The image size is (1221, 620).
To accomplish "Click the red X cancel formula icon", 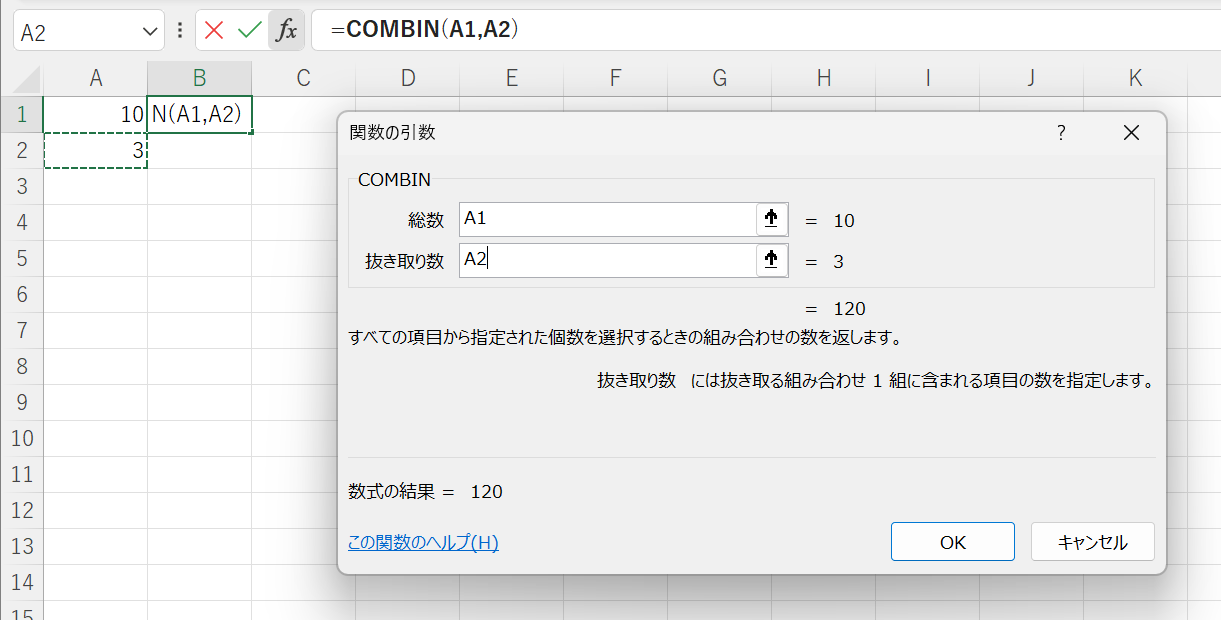I will pos(214,31).
